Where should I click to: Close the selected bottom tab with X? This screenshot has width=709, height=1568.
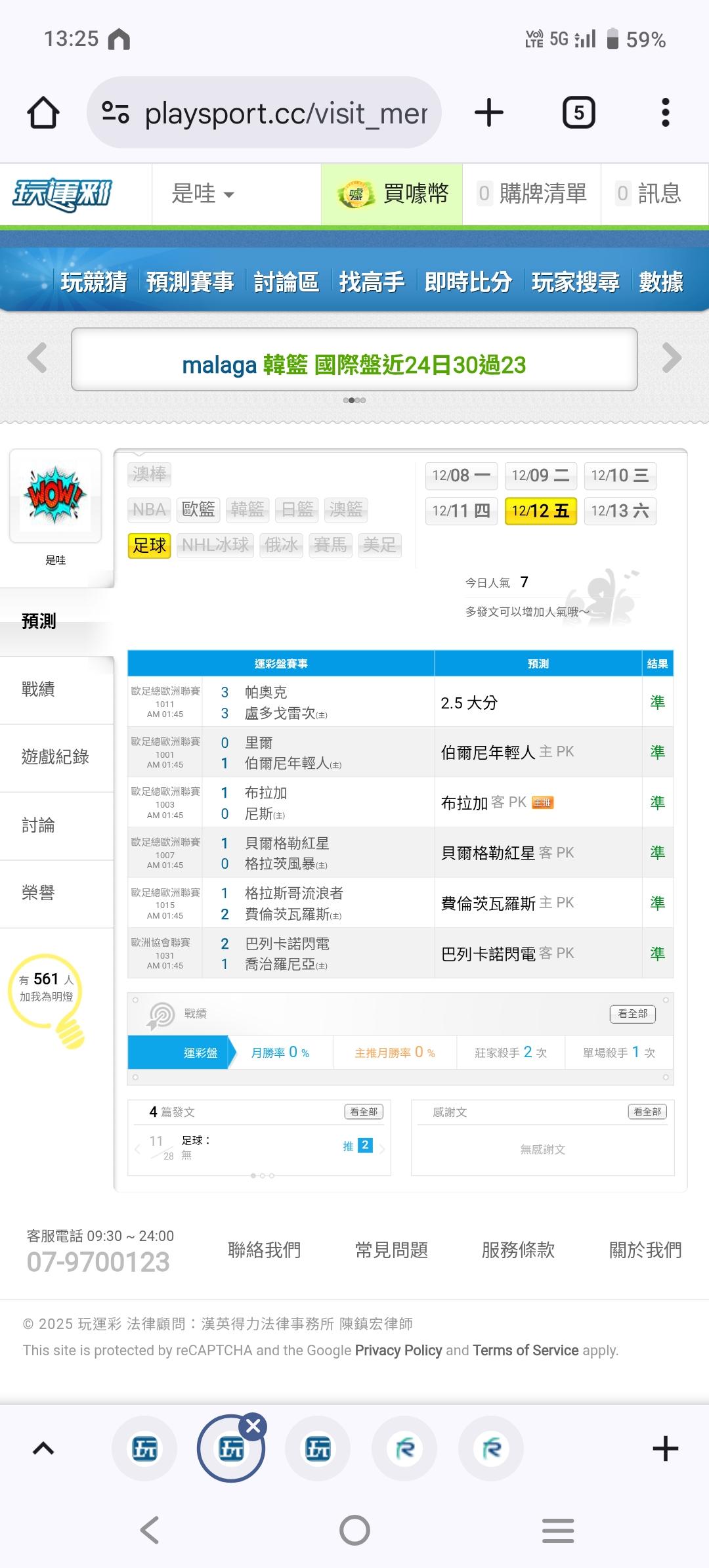pos(253,1426)
